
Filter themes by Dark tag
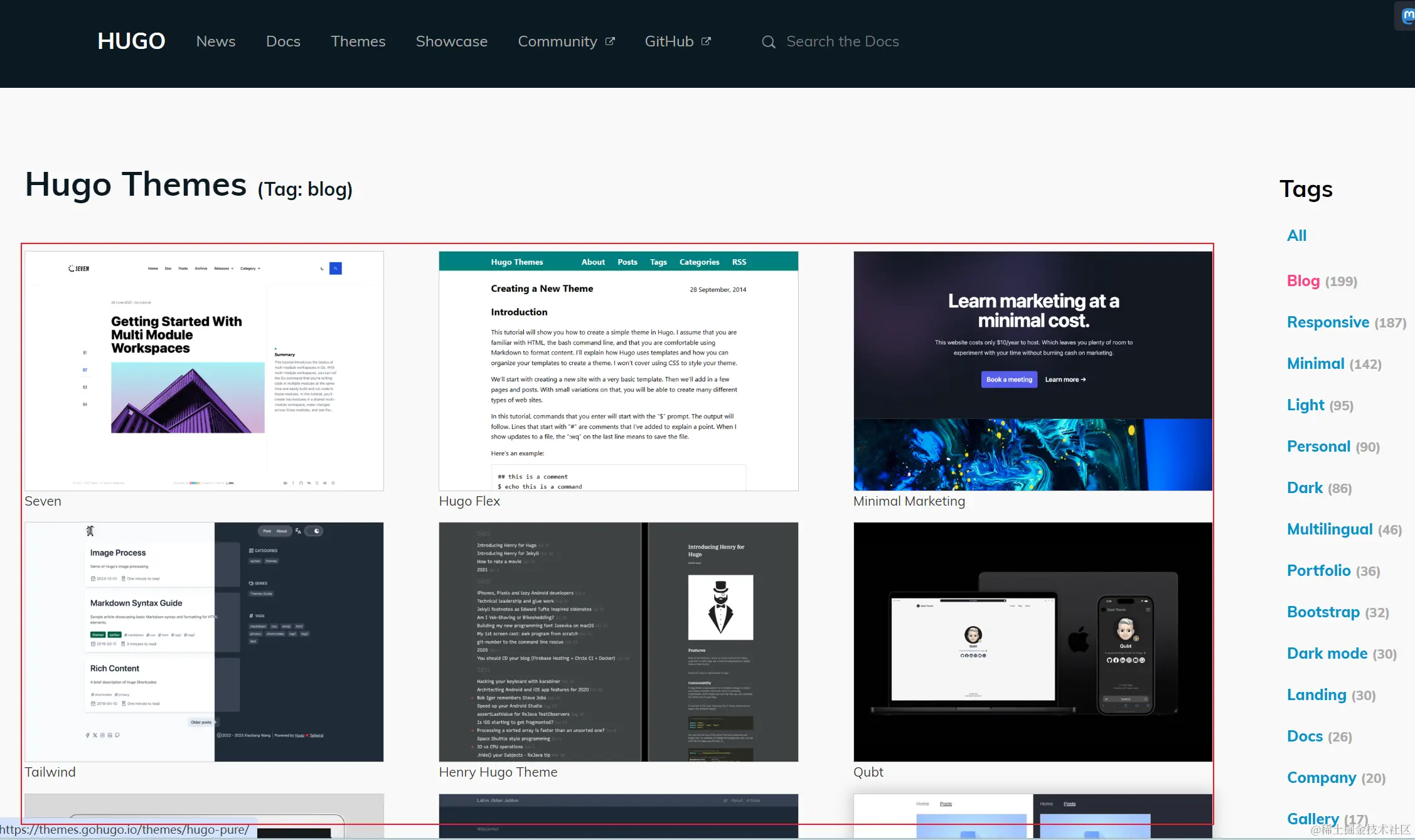click(1305, 487)
